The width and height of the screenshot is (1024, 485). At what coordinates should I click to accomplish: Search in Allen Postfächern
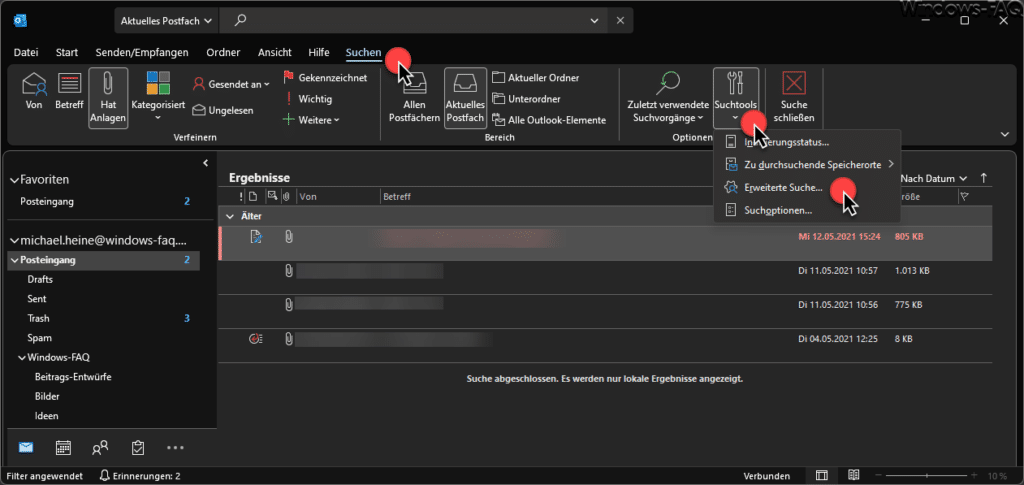414,98
